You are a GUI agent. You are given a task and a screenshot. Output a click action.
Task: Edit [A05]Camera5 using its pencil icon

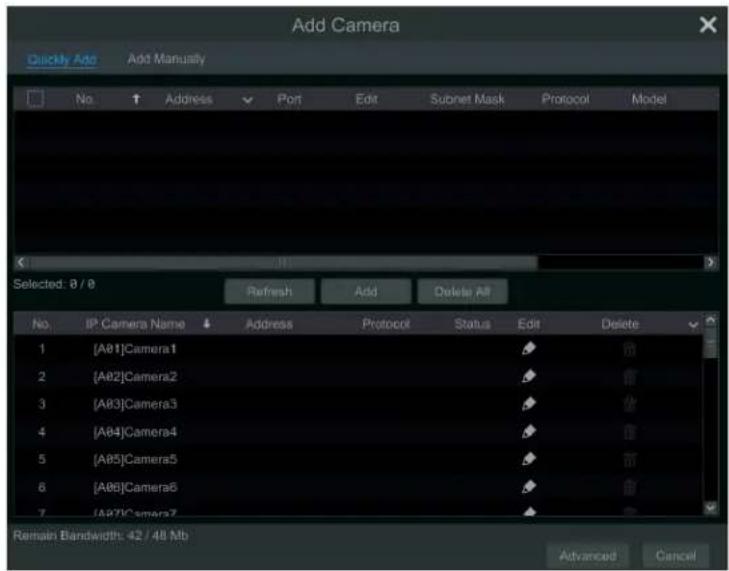529,459
